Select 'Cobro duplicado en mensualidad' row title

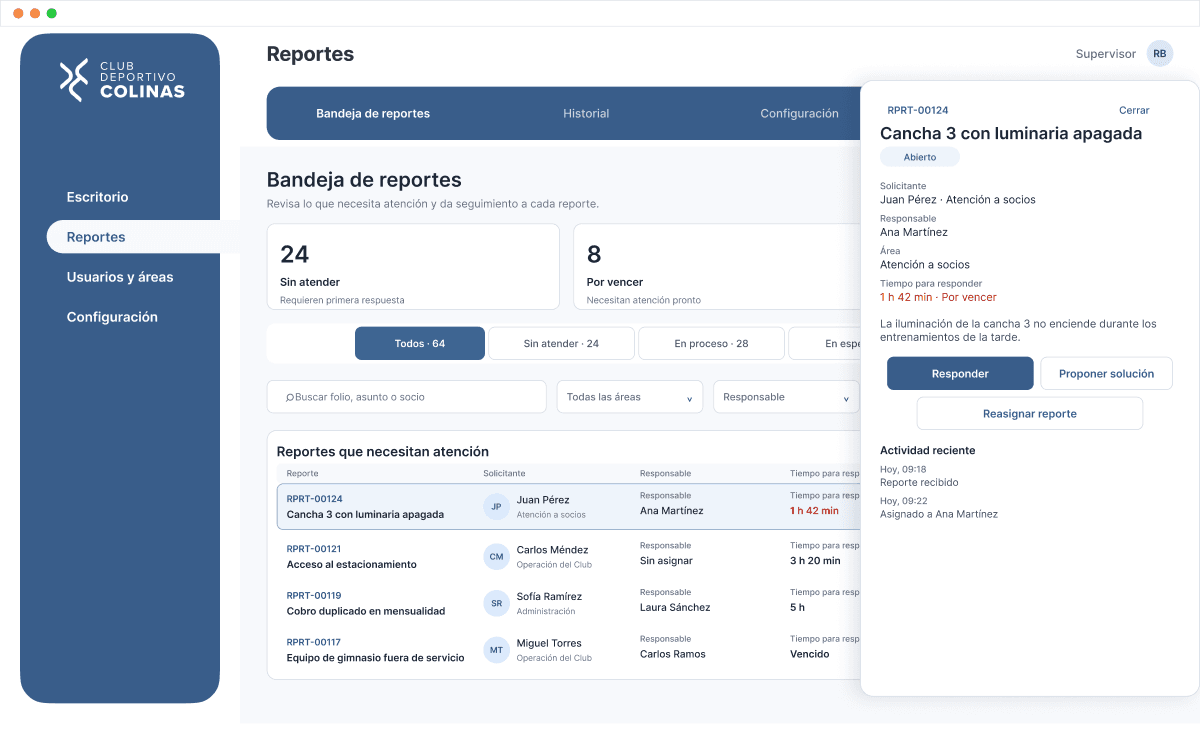366,611
